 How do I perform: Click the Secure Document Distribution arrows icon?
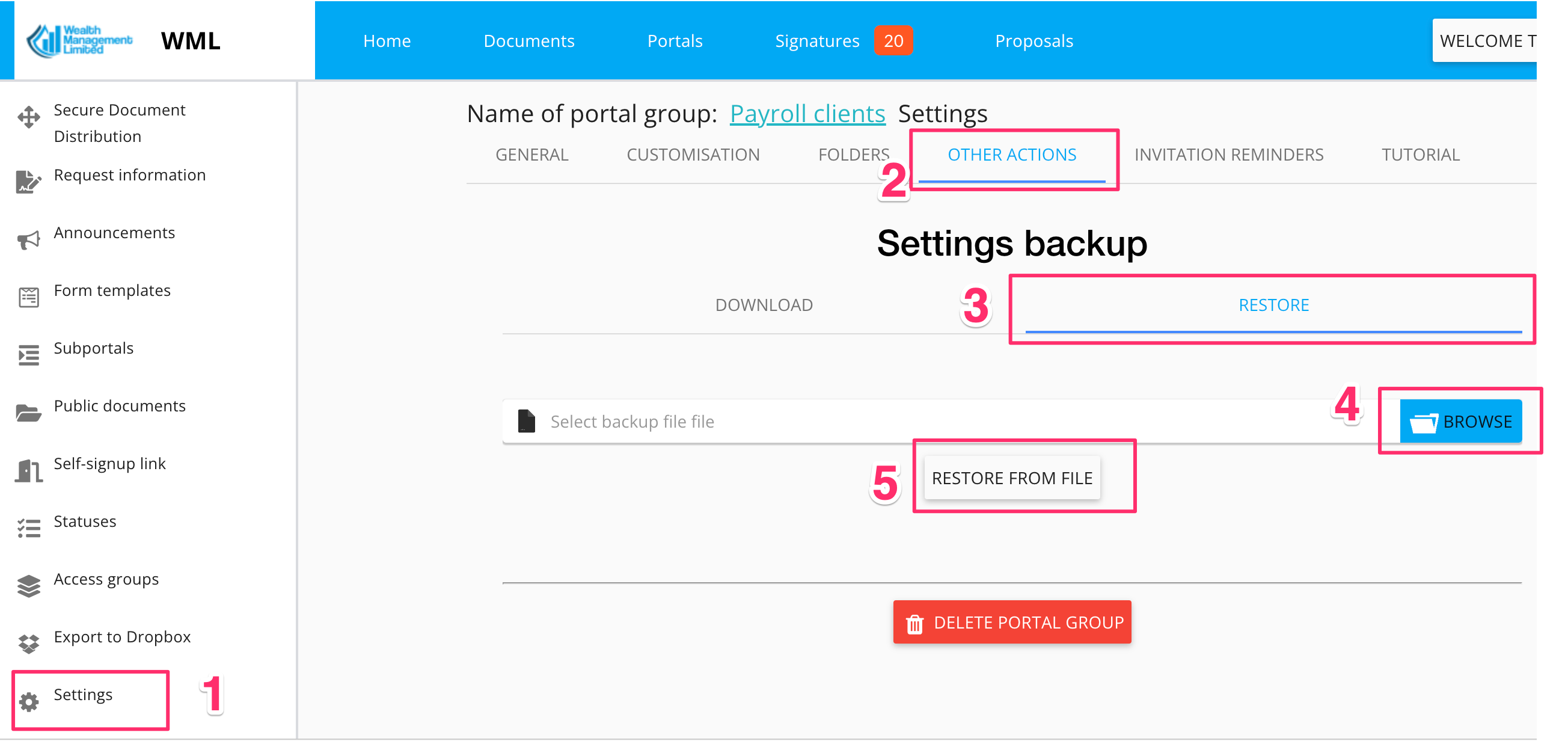29,117
